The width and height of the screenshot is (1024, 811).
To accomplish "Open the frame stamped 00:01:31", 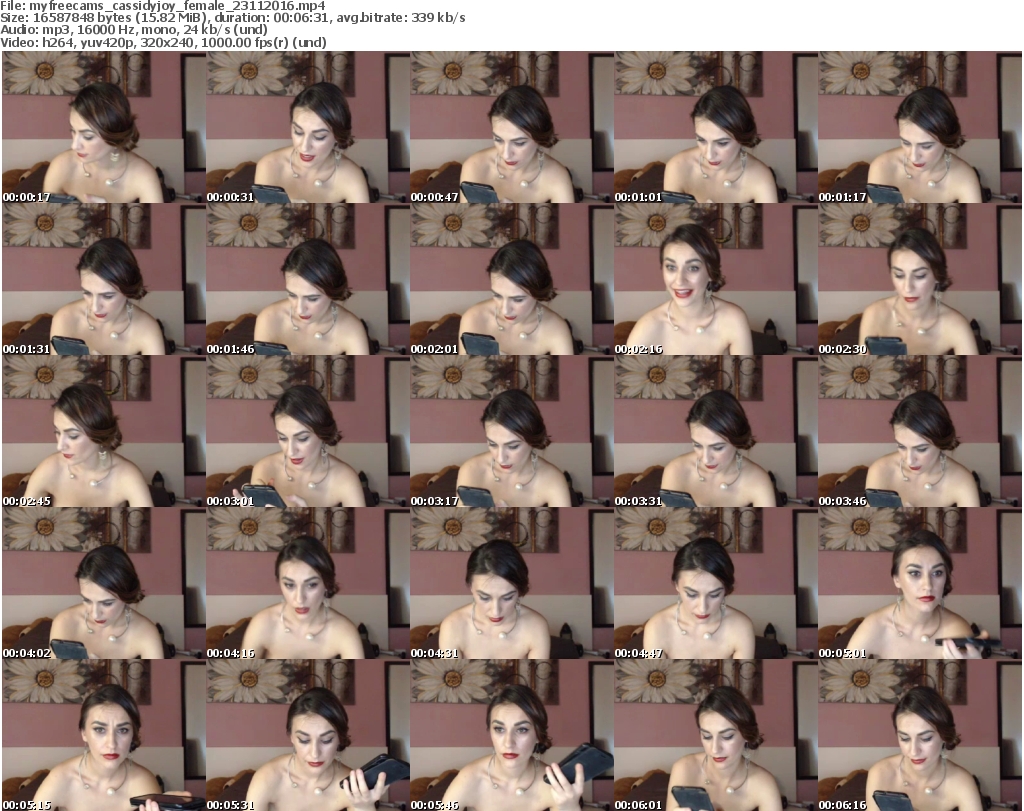I will tap(104, 279).
